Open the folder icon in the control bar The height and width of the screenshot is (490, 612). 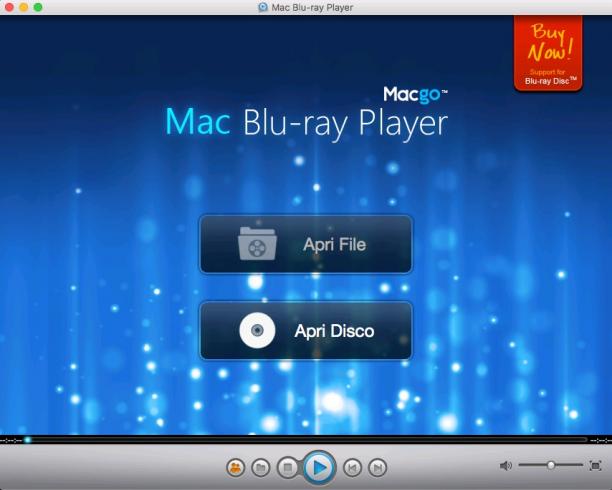pos(261,467)
